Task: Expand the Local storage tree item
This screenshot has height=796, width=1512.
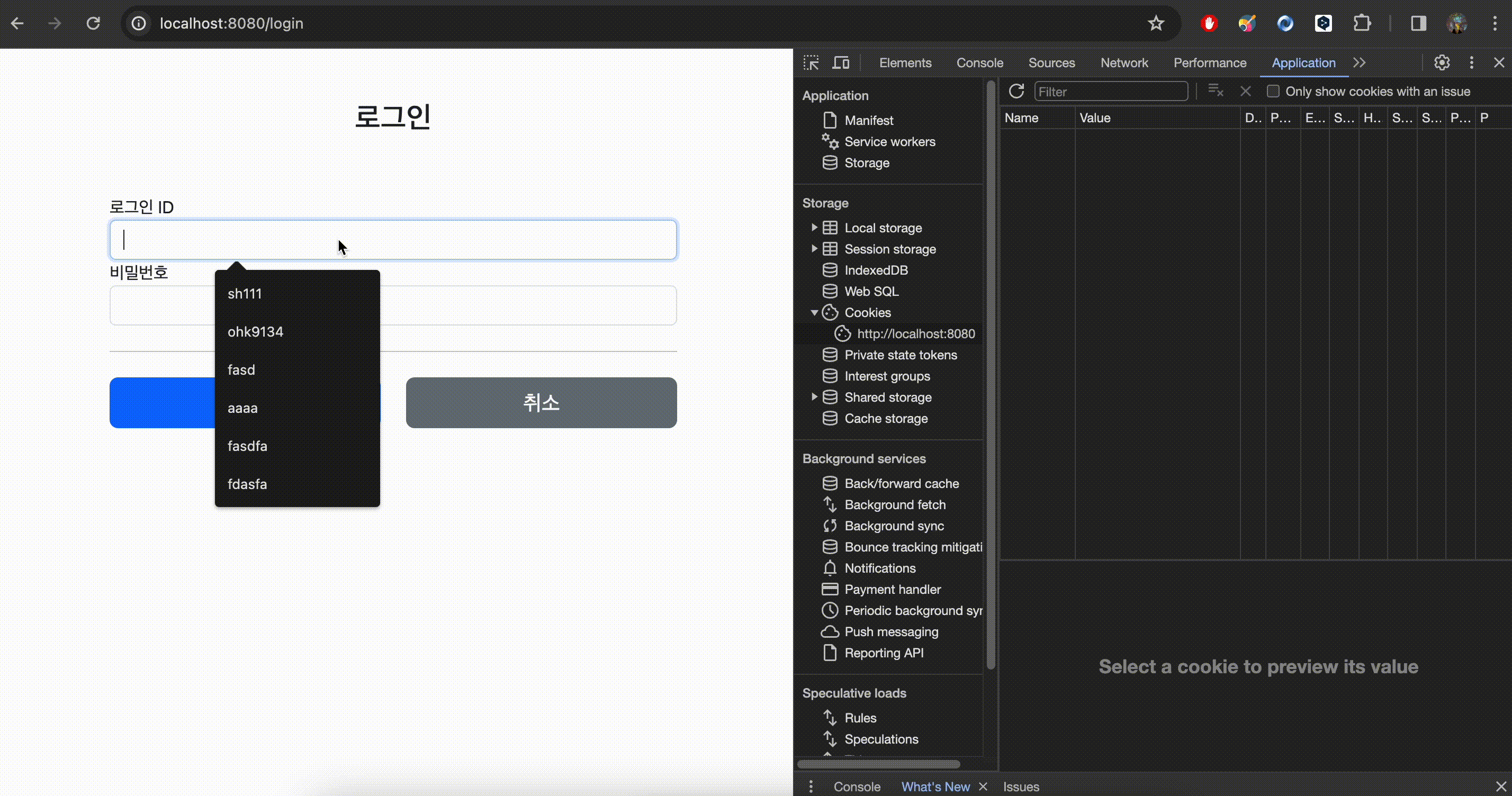Action: click(x=814, y=228)
